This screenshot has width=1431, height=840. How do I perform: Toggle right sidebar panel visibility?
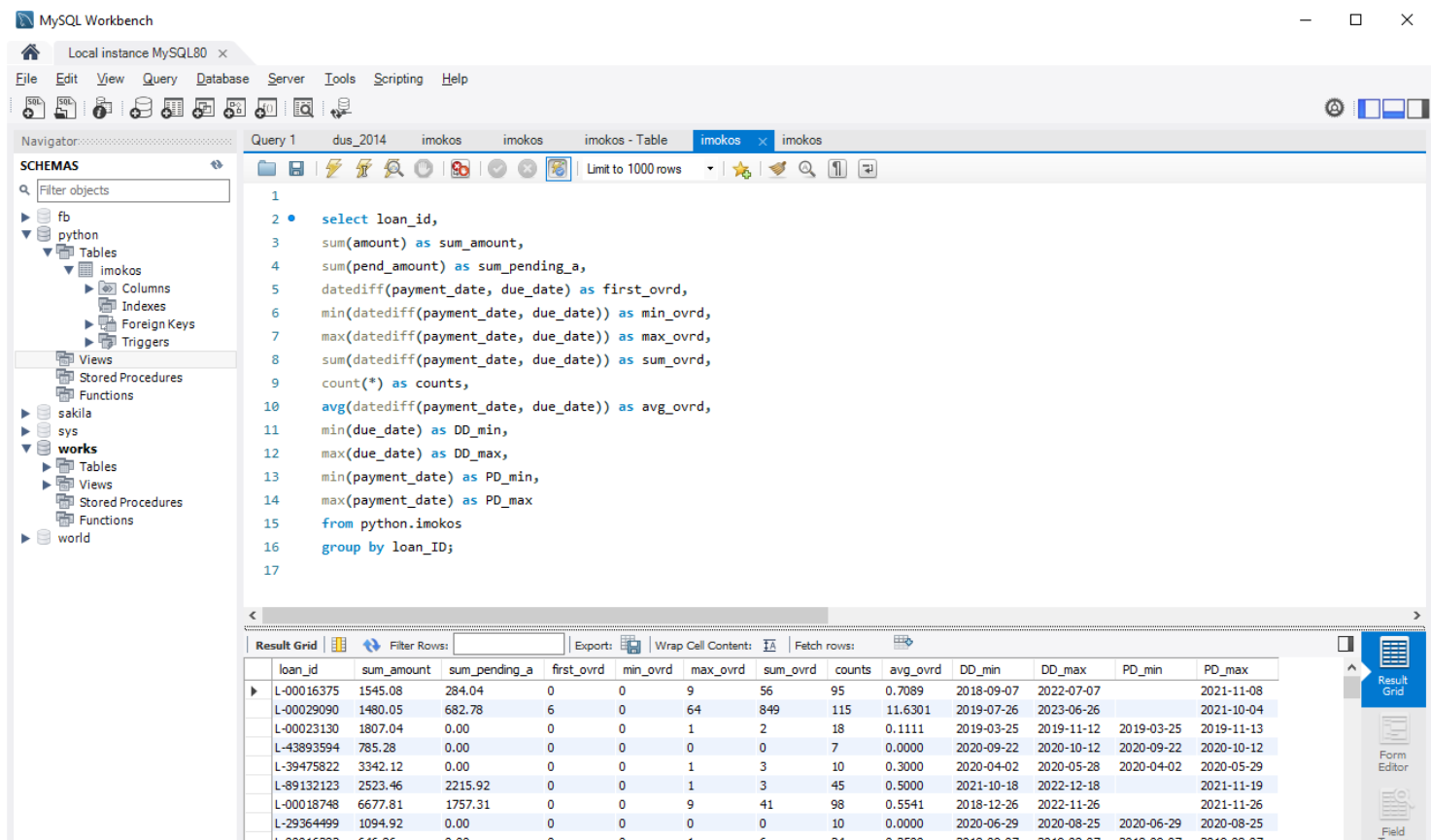[1417, 109]
